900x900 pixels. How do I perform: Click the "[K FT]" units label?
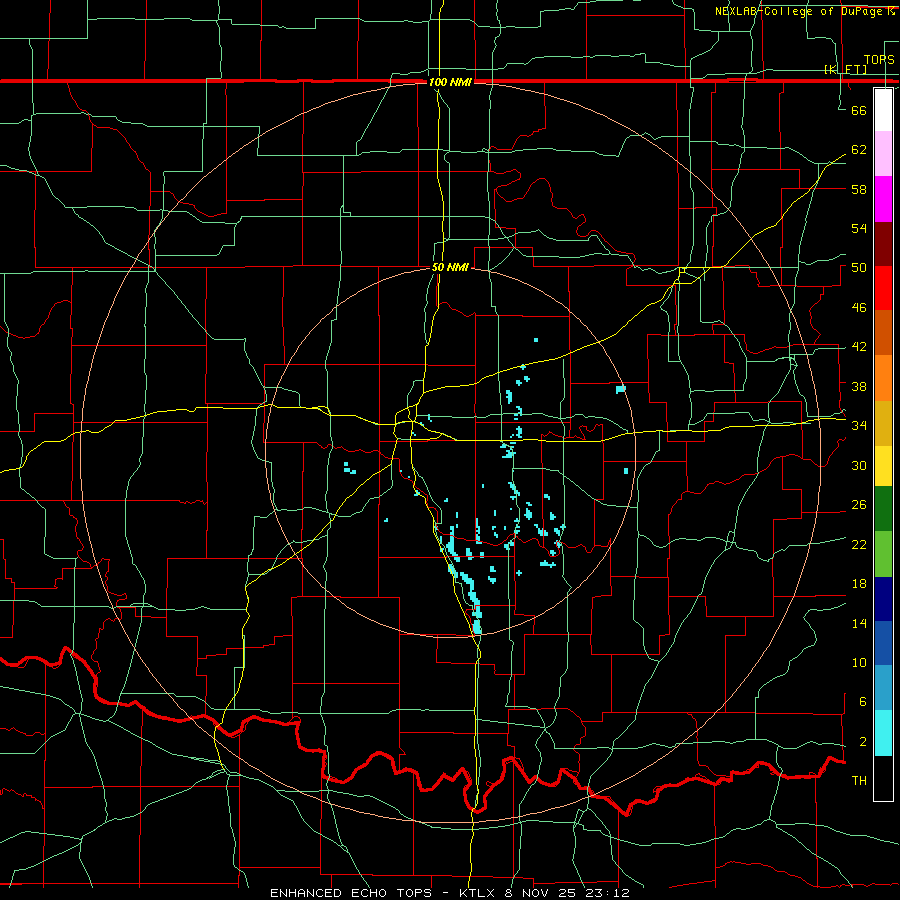click(845, 69)
